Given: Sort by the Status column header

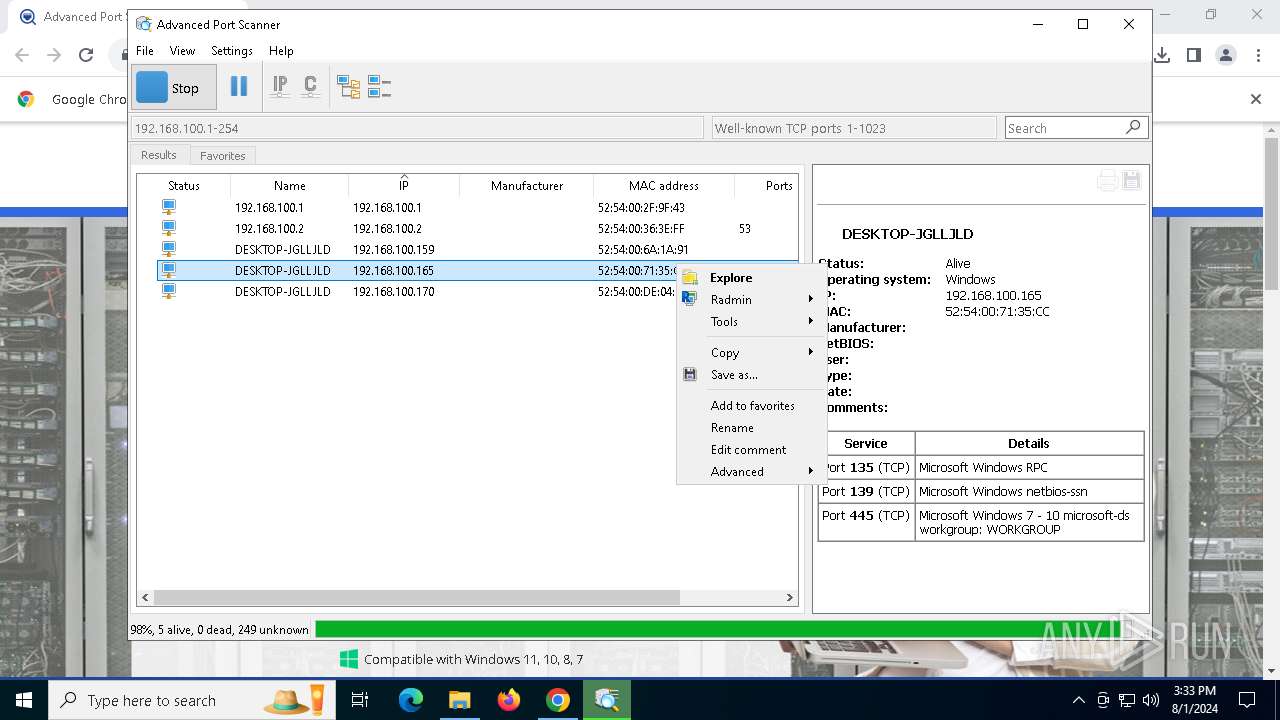Looking at the screenshot, I should pyautogui.click(x=184, y=185).
